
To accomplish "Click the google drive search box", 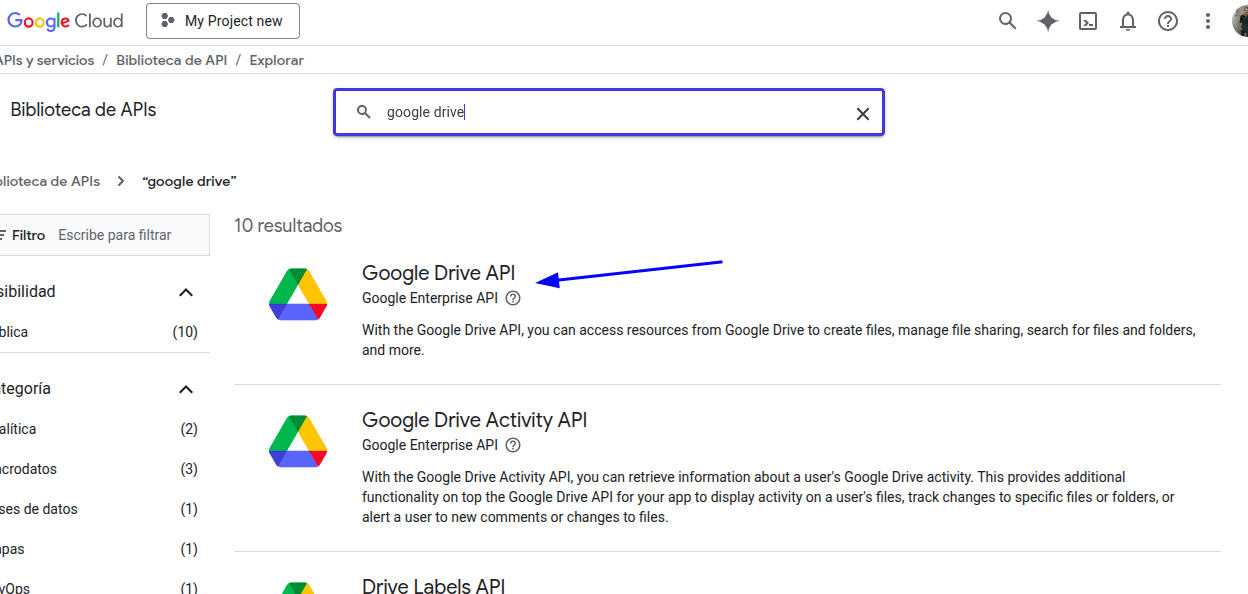I will (x=609, y=112).
